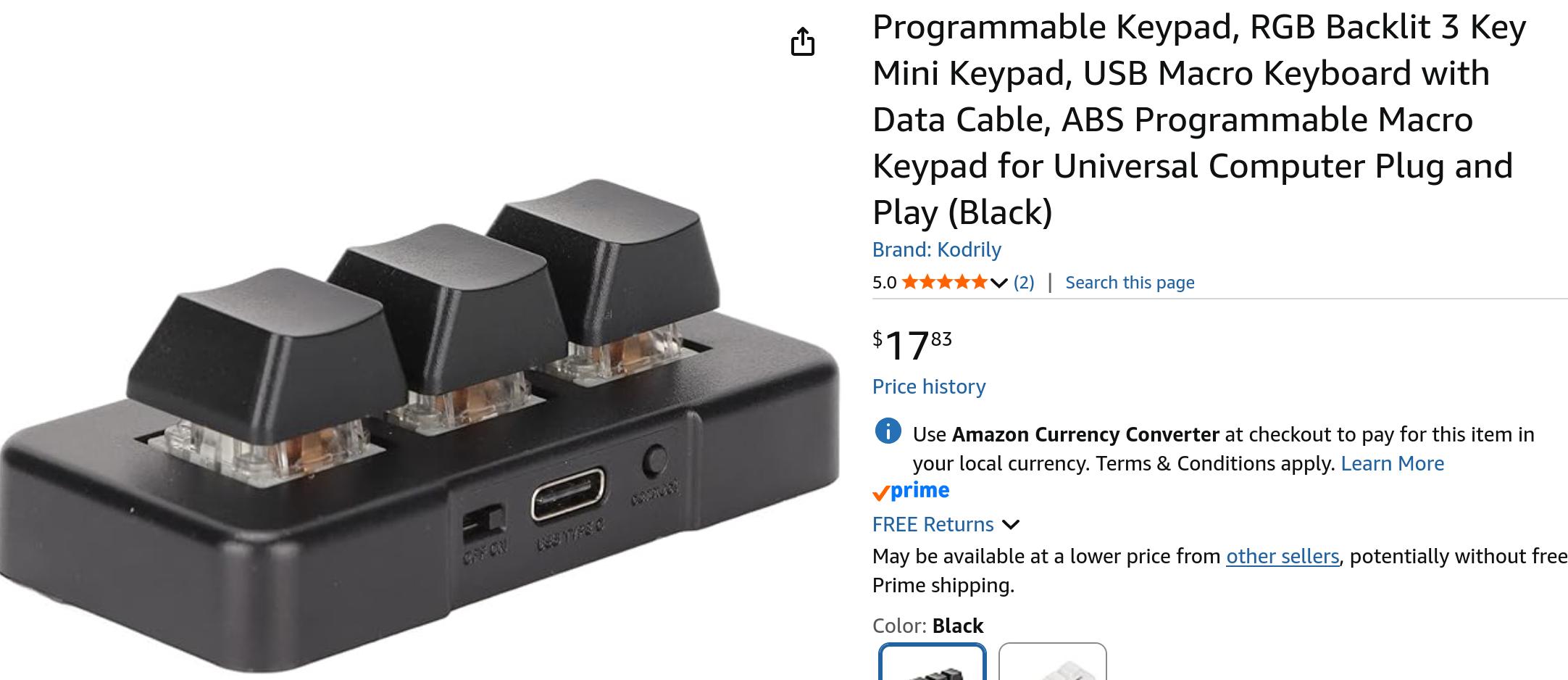Click the main keypad product image
Viewport: 1568px width, 680px height.
420,424
